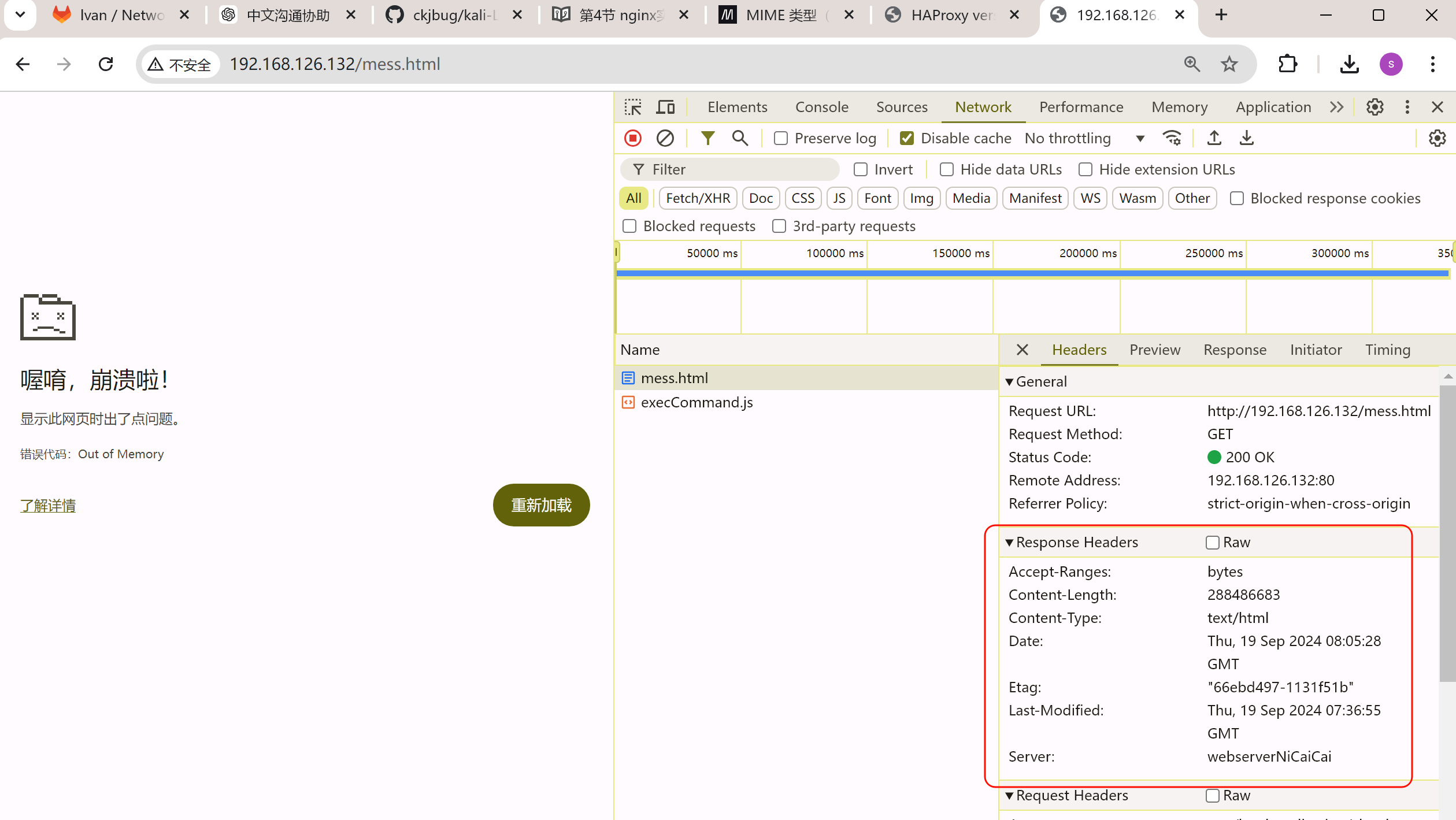Click the stop recording network log icon

click(x=633, y=138)
